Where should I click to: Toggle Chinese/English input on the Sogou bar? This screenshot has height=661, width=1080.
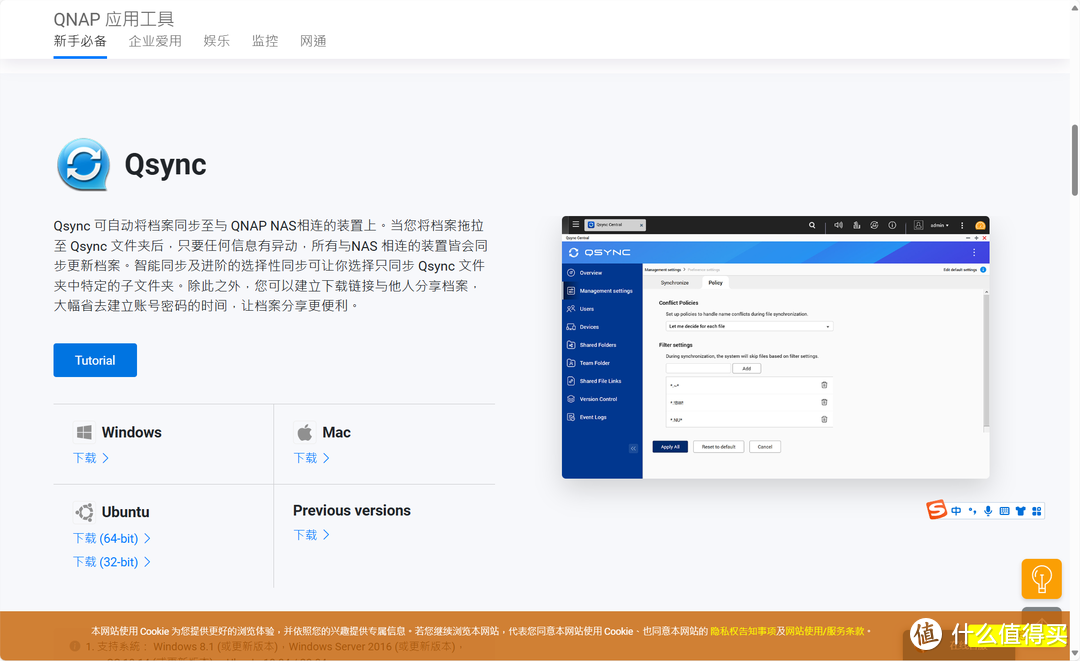(x=956, y=511)
